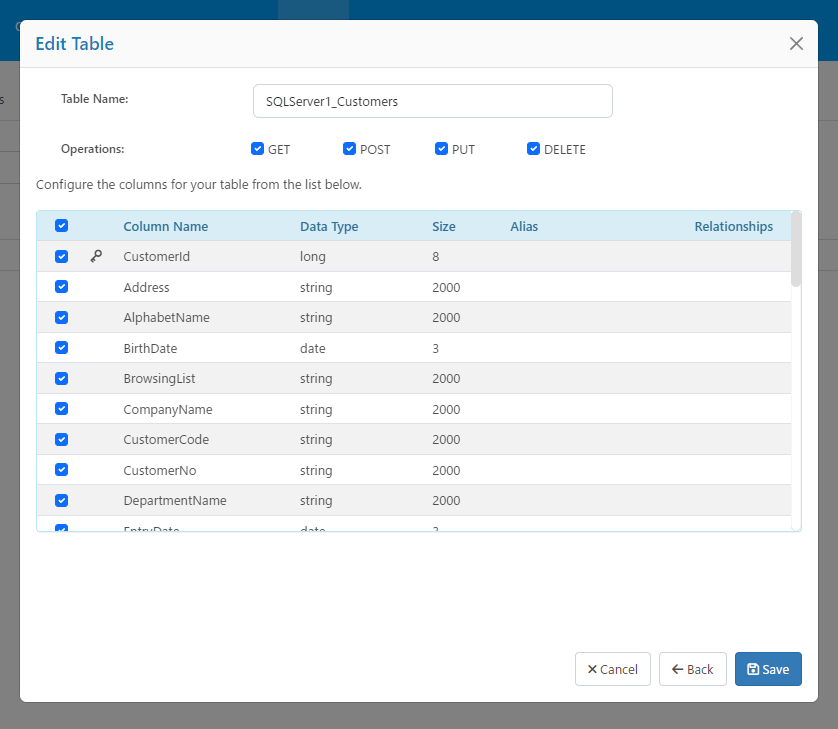Deselect the Address column checkbox

[61, 287]
